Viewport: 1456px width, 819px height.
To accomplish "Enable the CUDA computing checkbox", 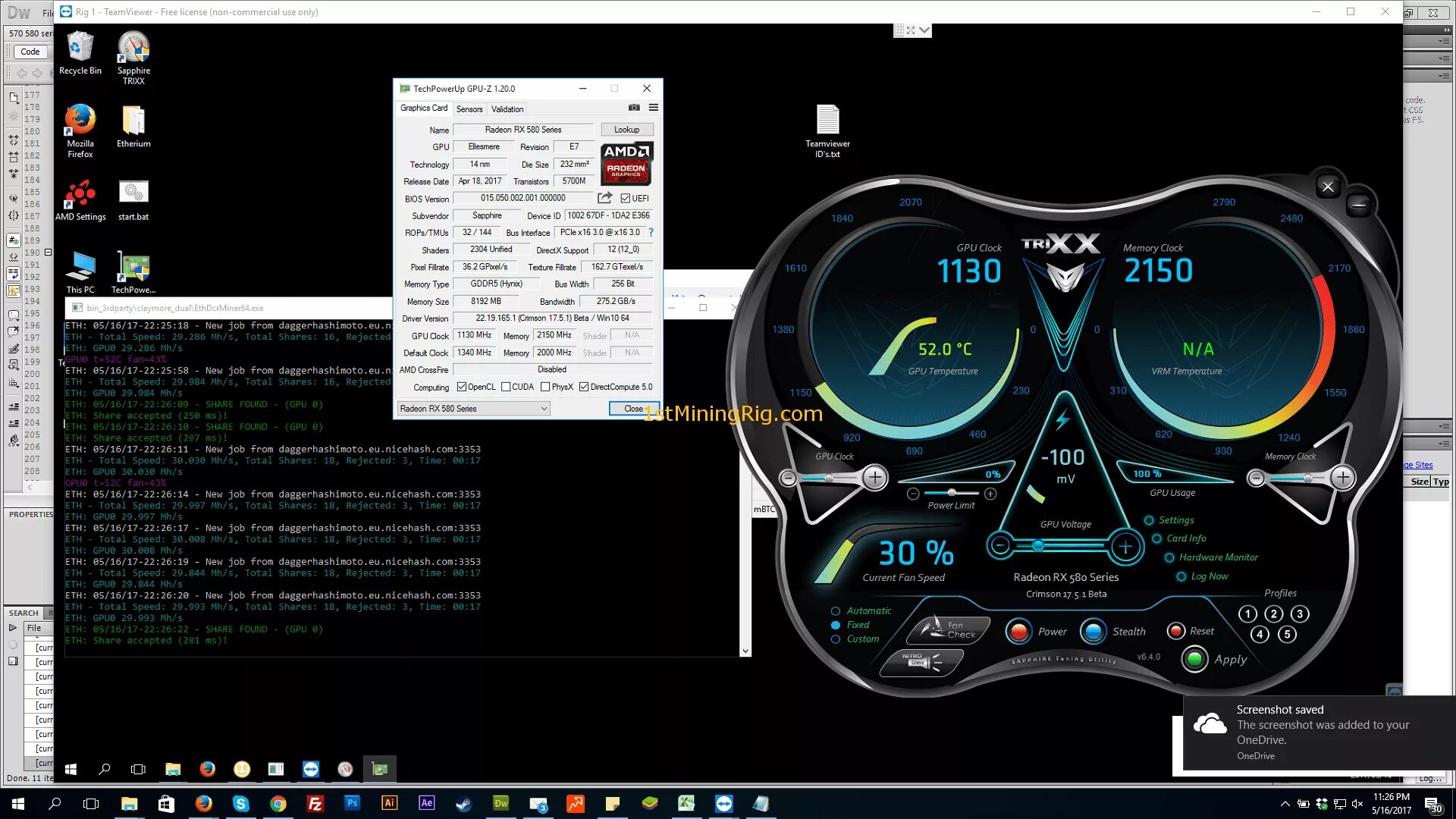I will click(x=506, y=387).
